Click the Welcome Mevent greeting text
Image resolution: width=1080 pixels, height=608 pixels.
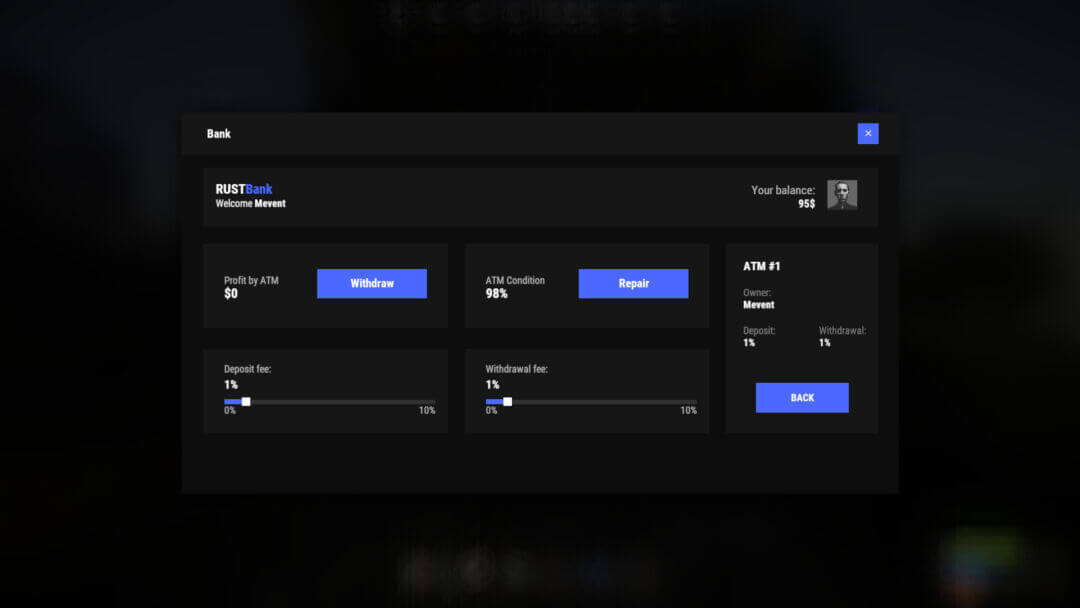(x=249, y=202)
